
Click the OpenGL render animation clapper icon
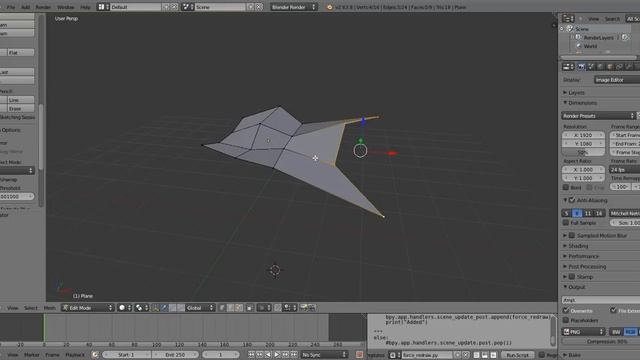[x=312, y=308]
